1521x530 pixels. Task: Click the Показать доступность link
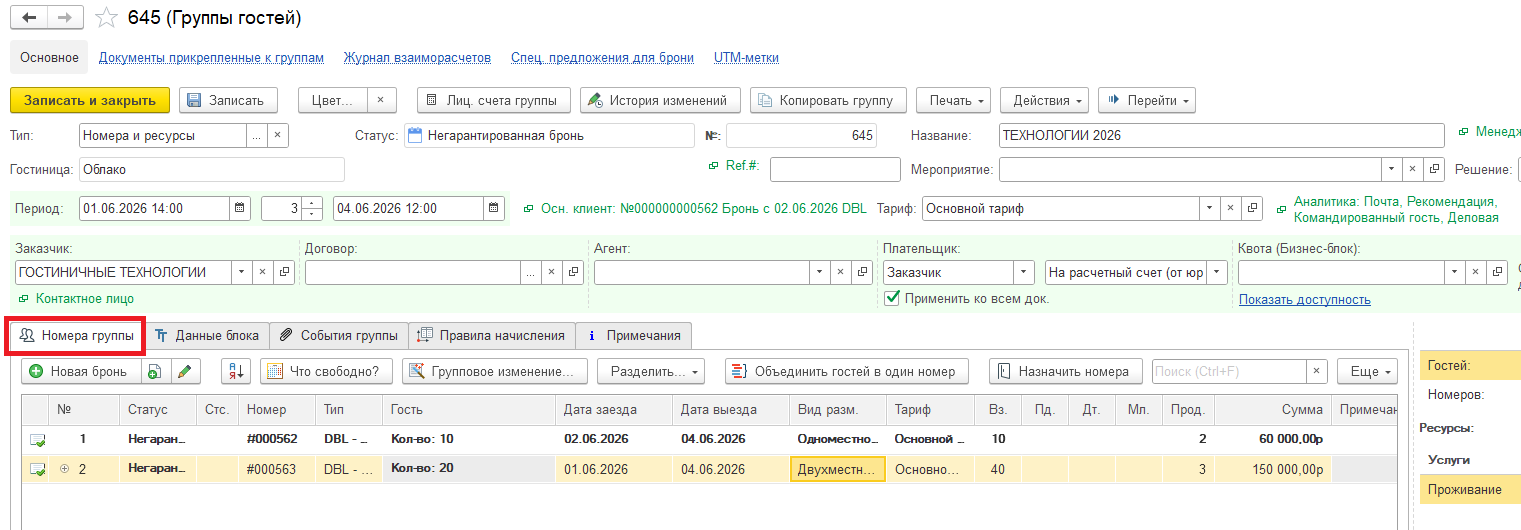click(1305, 300)
